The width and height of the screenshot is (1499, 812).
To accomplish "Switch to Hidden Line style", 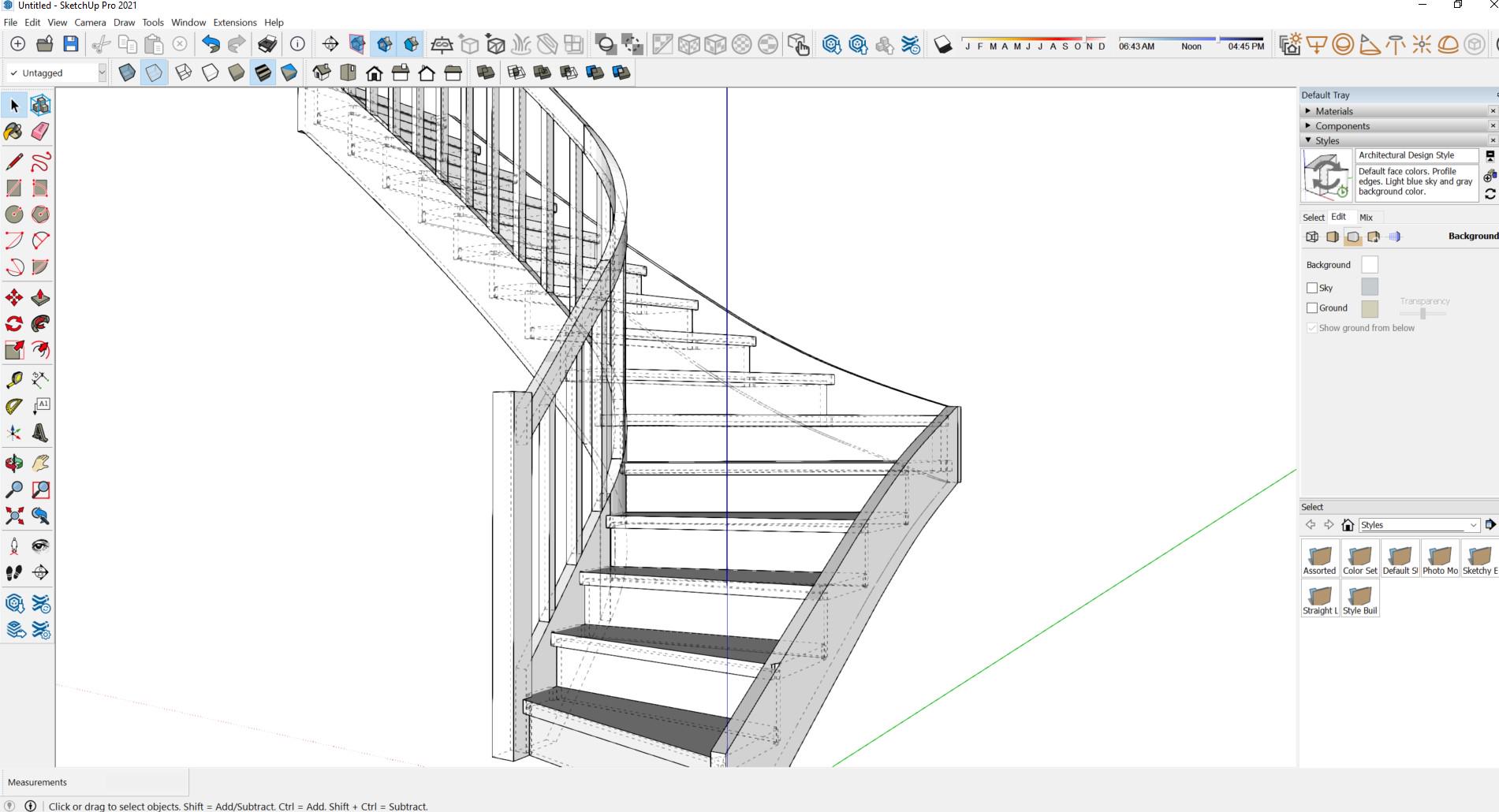I will click(210, 73).
